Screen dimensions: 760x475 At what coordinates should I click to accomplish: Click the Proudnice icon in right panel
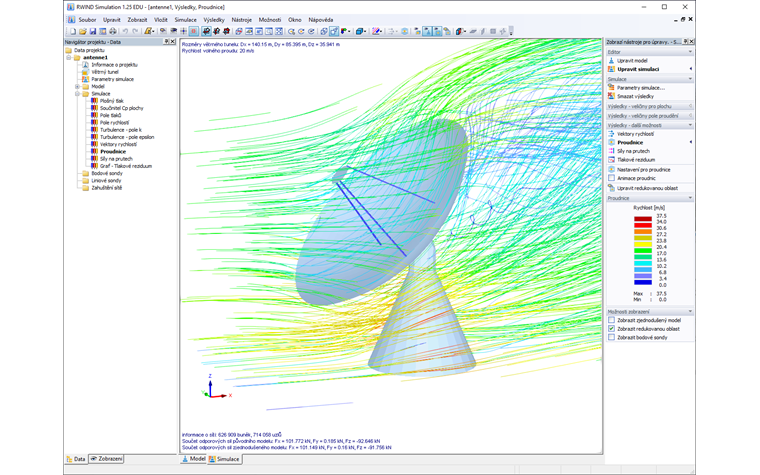click(x=611, y=142)
